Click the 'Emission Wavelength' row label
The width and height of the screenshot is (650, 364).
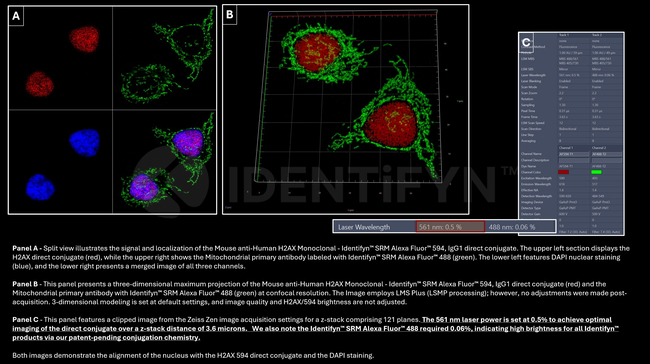(x=536, y=184)
